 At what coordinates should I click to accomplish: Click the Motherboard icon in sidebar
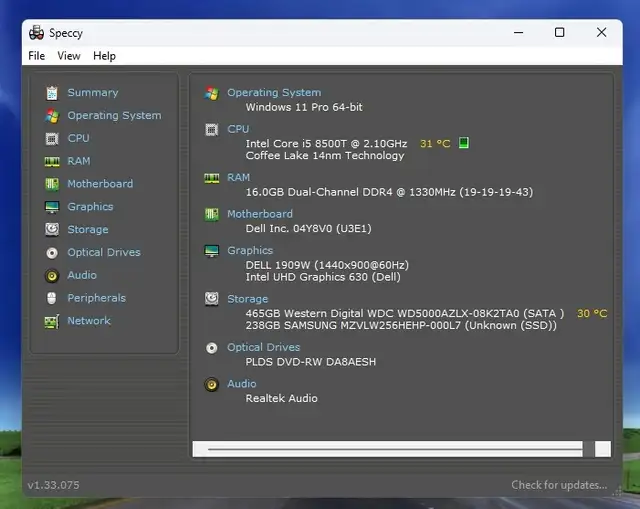point(52,184)
